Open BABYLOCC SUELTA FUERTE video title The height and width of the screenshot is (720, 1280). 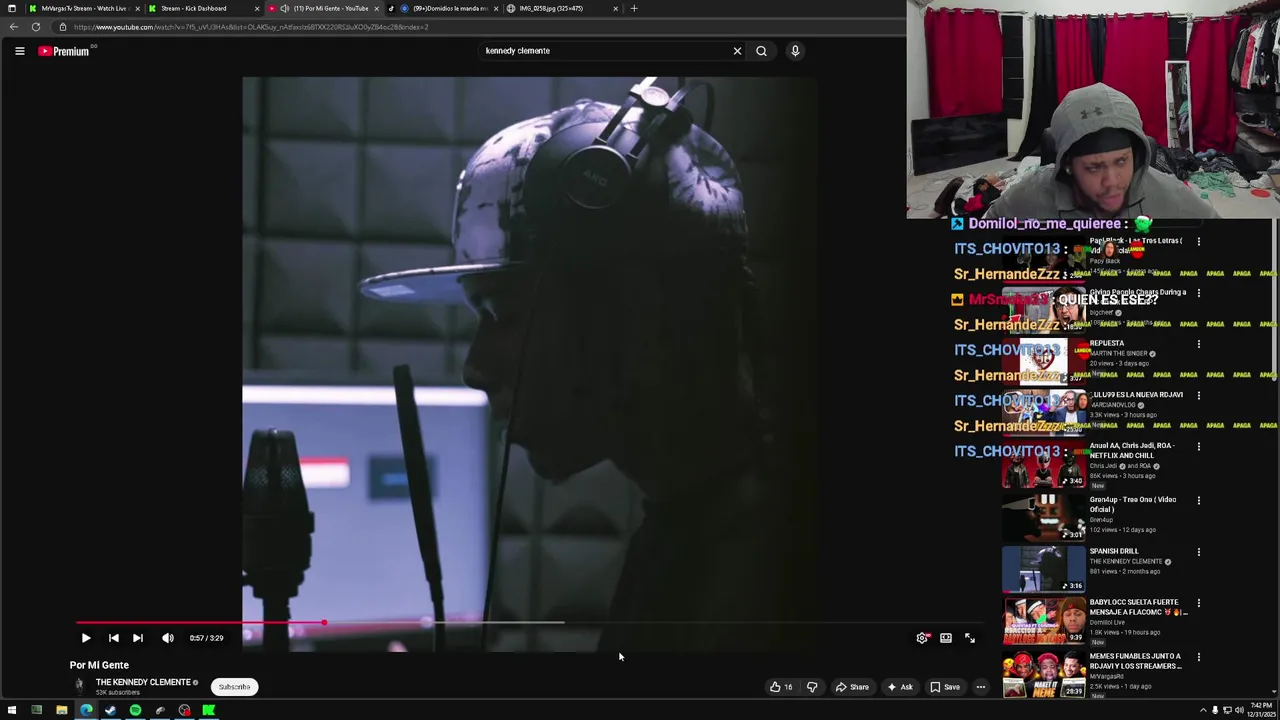coord(1138,607)
